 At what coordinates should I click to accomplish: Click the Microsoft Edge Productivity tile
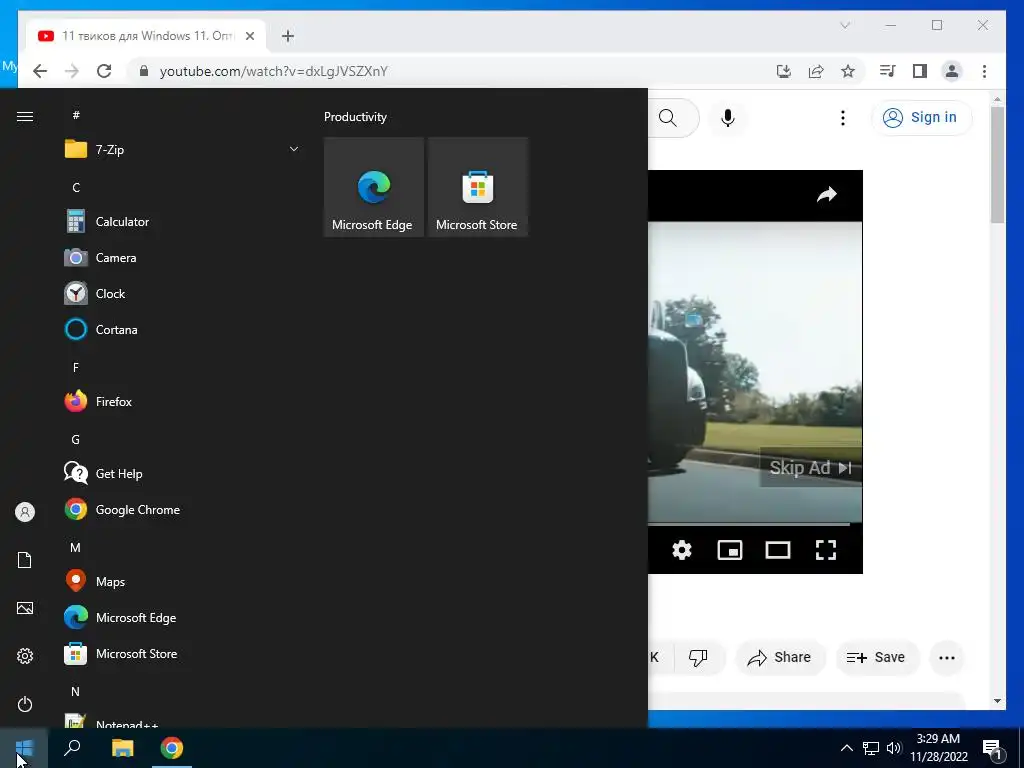point(374,187)
